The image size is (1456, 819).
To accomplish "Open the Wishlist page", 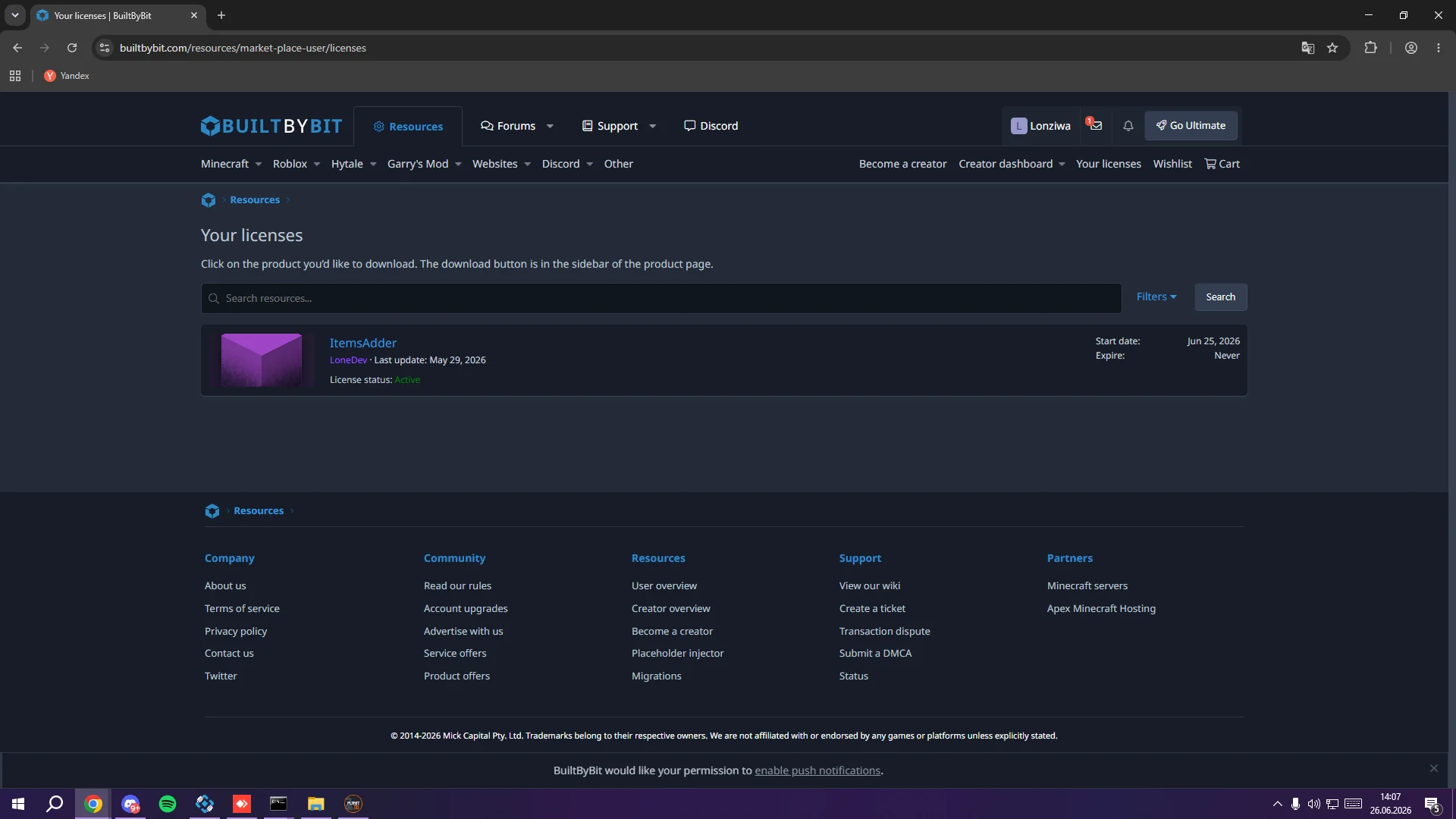I will (x=1172, y=164).
